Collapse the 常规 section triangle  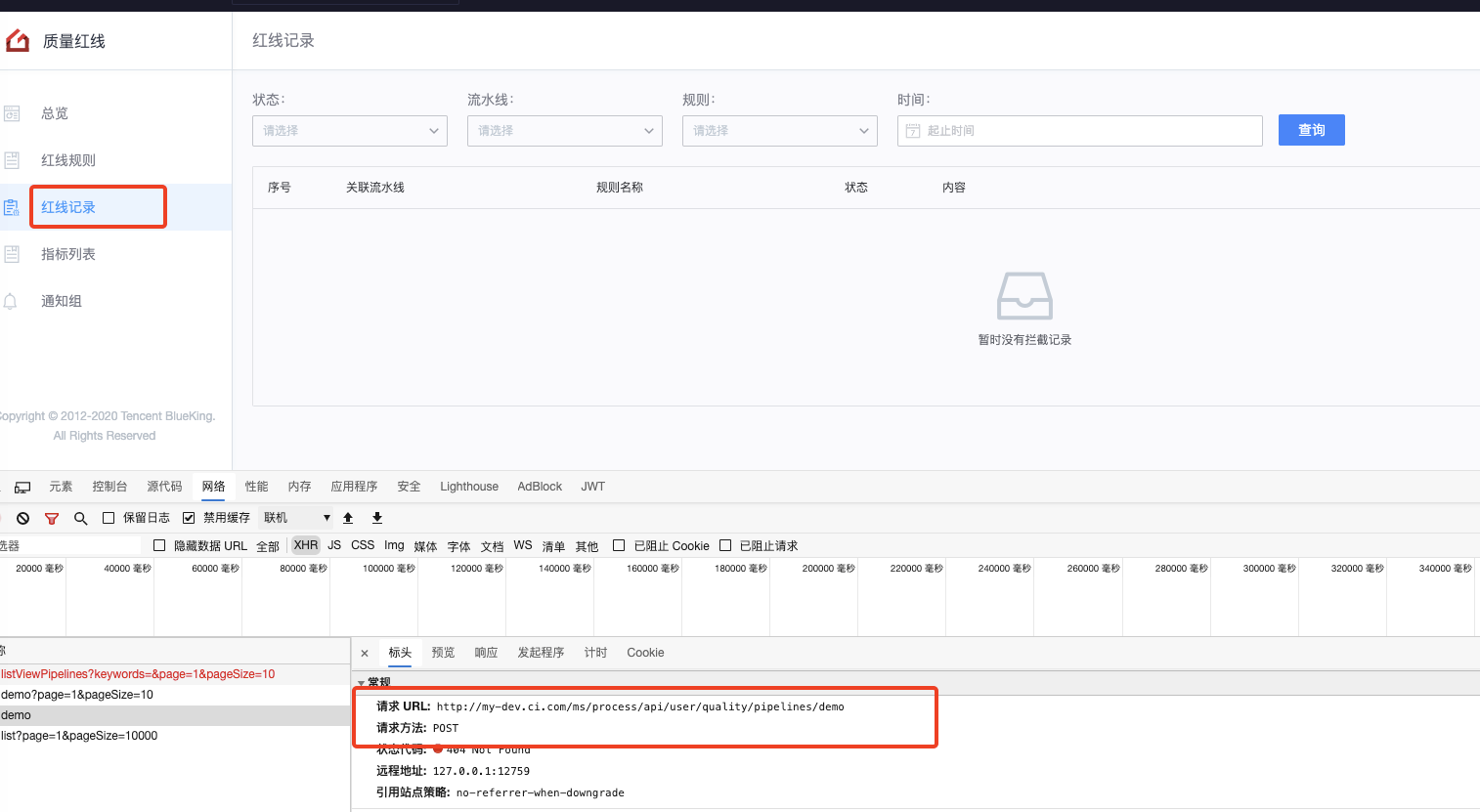point(362,682)
